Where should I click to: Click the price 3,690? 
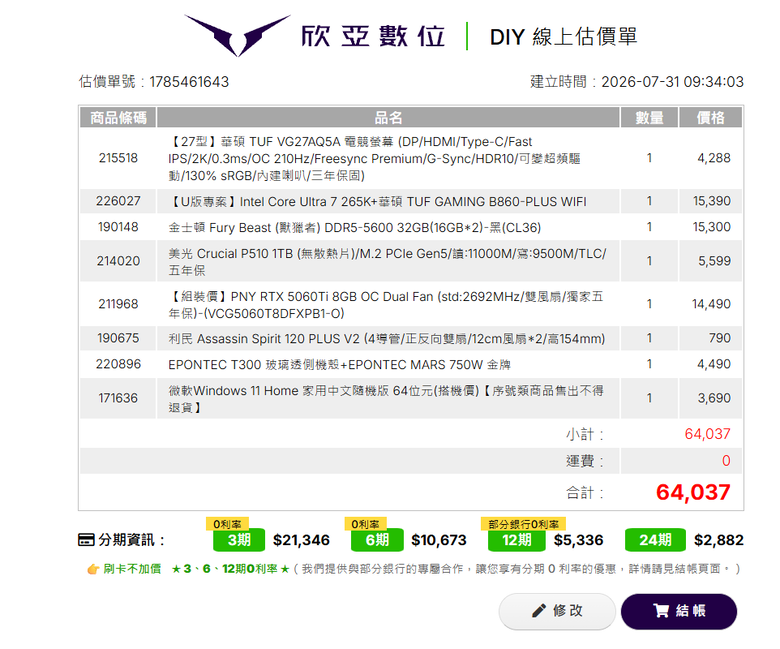(x=714, y=398)
